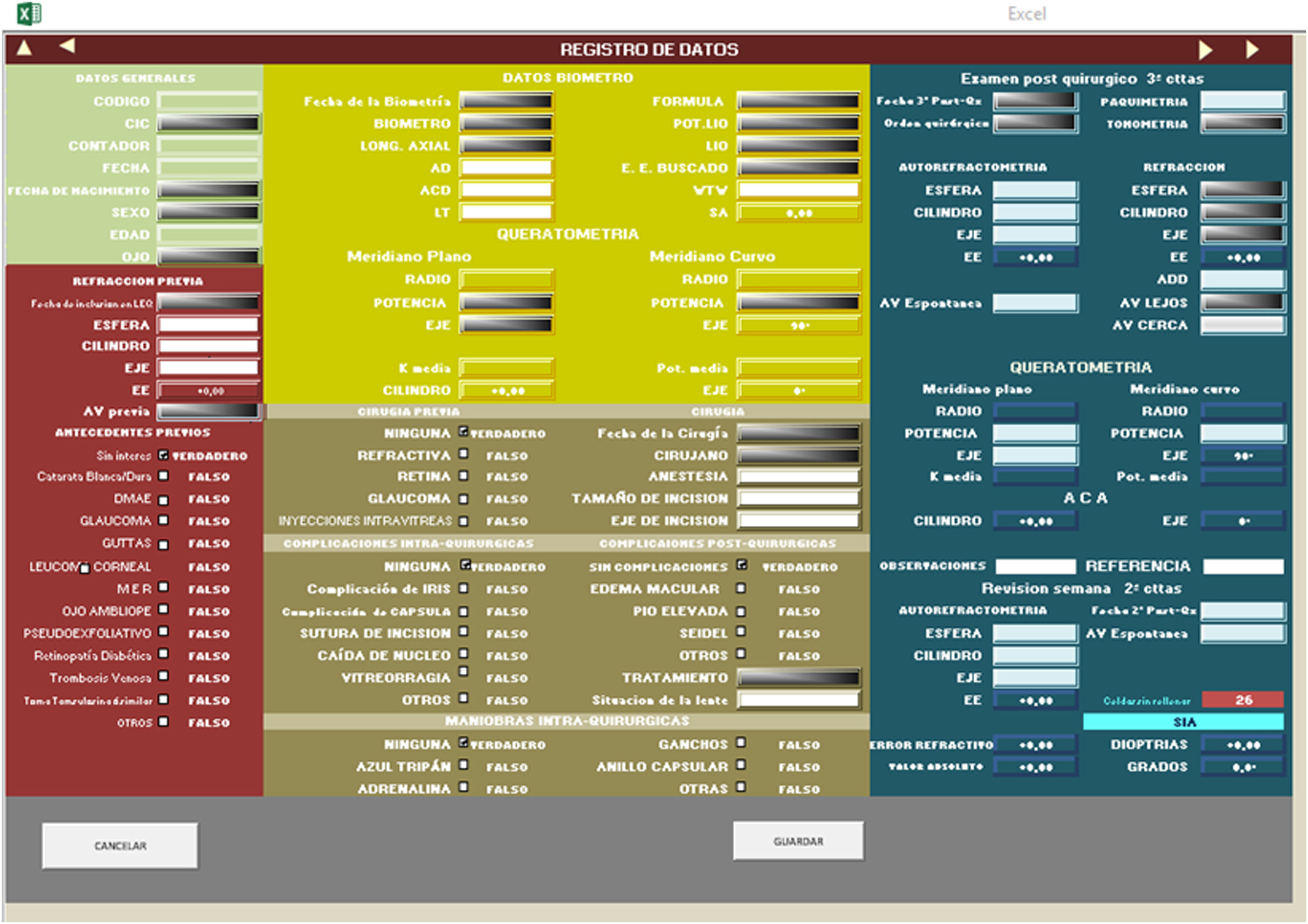Viewport: 1308px width, 924px height.
Task: Click the left-pointing triangle arrow in header
Action: tap(67, 46)
